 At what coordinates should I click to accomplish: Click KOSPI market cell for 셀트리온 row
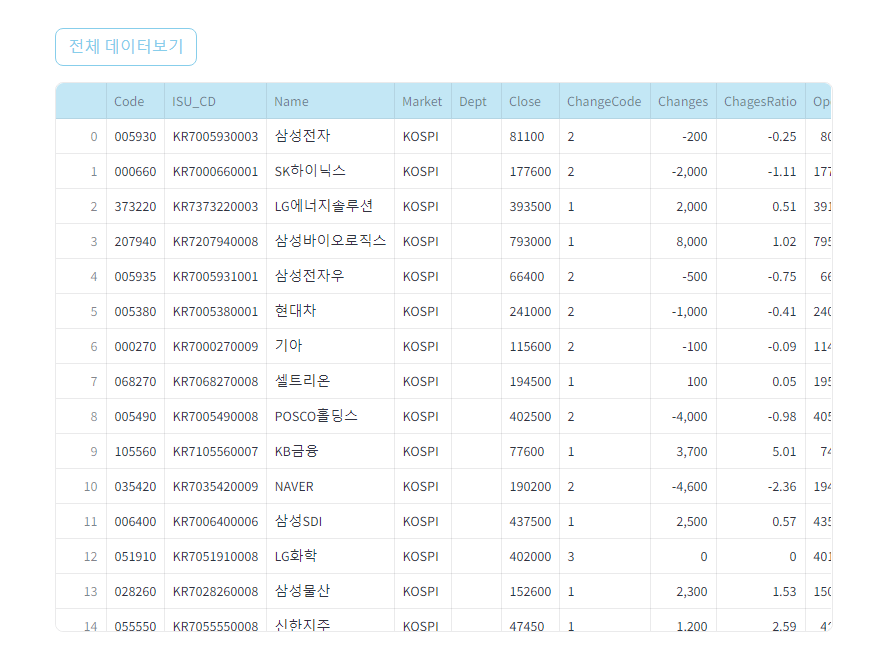(421, 381)
